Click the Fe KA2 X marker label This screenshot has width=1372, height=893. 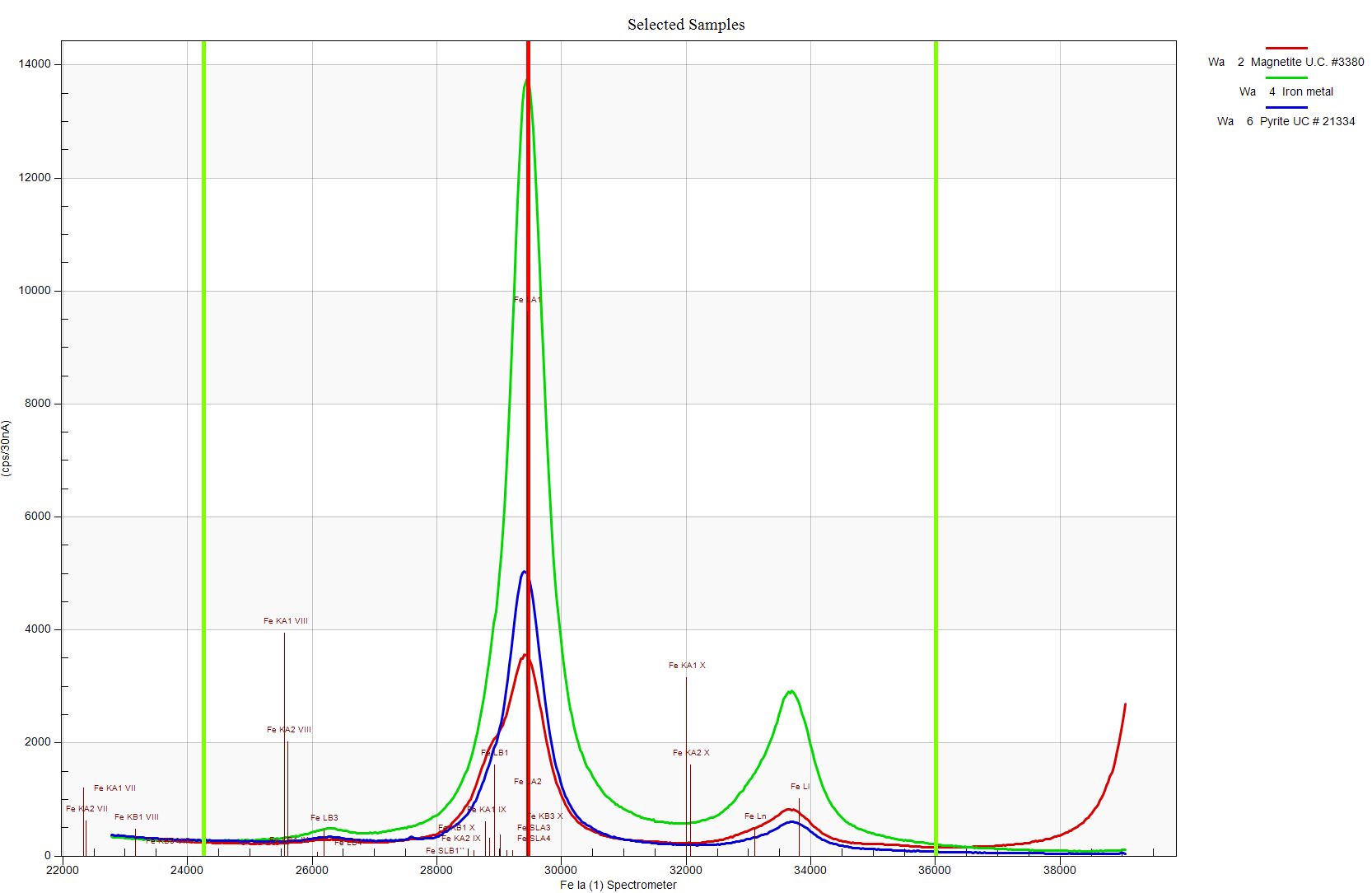point(690,753)
